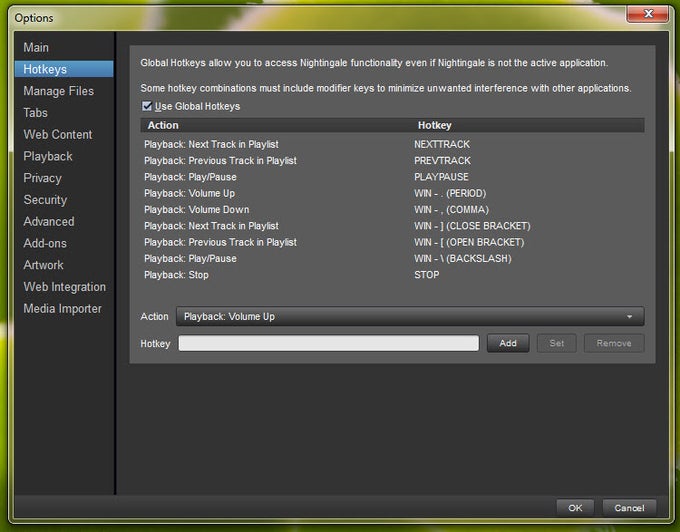This screenshot has width=680, height=532.
Task: Open the Main options section
Action: pyautogui.click(x=64, y=47)
